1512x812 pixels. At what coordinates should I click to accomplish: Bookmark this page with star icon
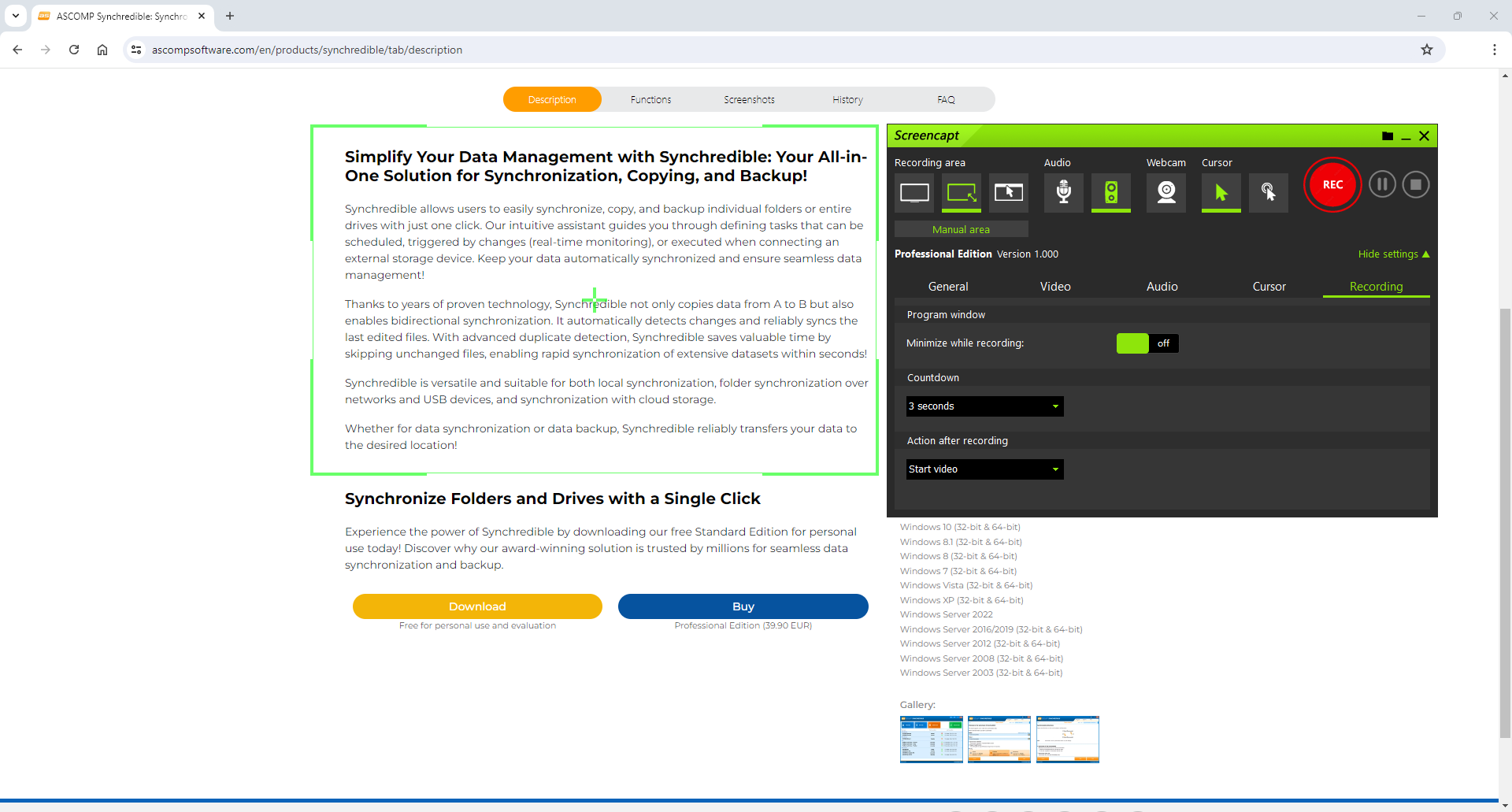pos(1427,50)
